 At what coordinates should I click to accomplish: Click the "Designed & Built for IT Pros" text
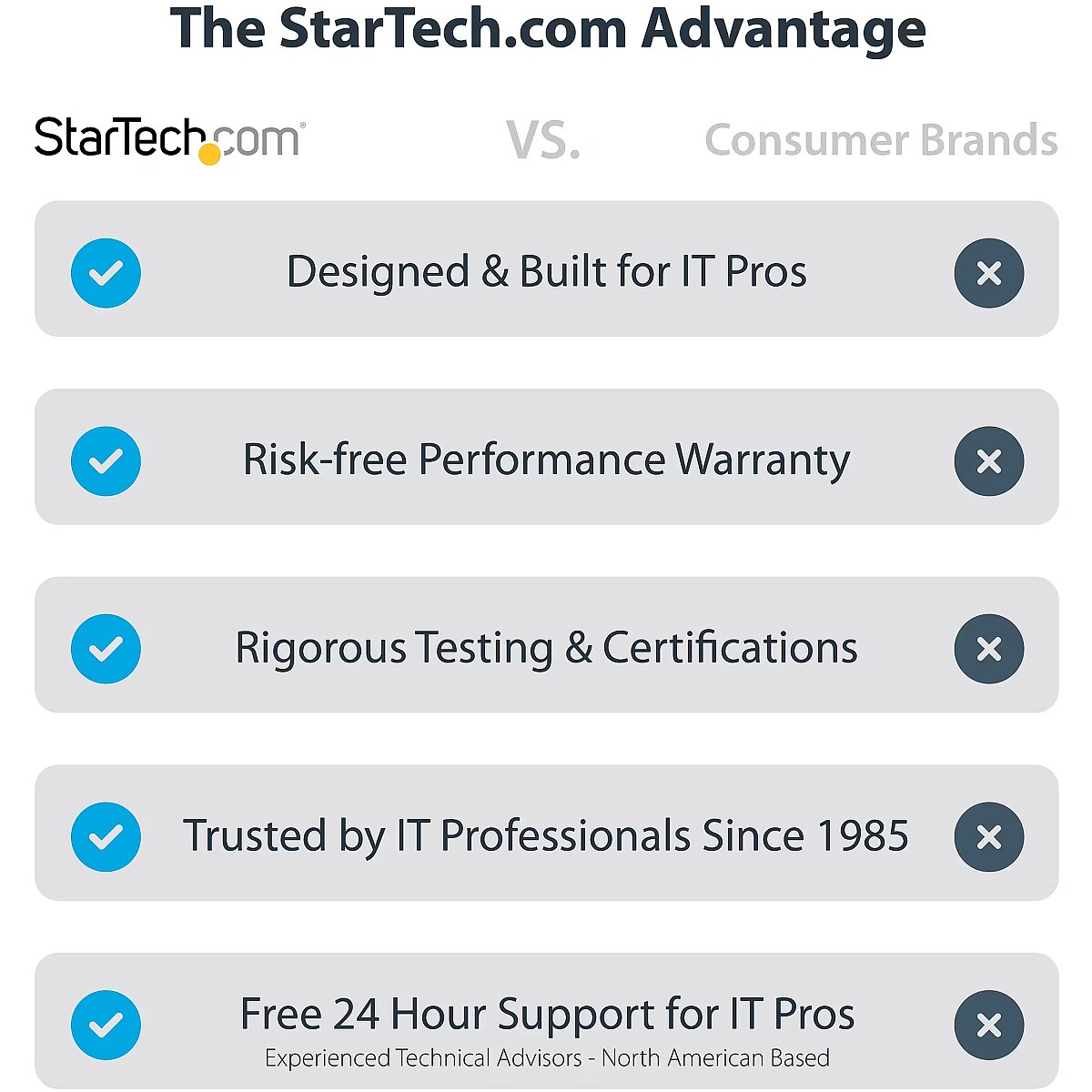(x=546, y=272)
